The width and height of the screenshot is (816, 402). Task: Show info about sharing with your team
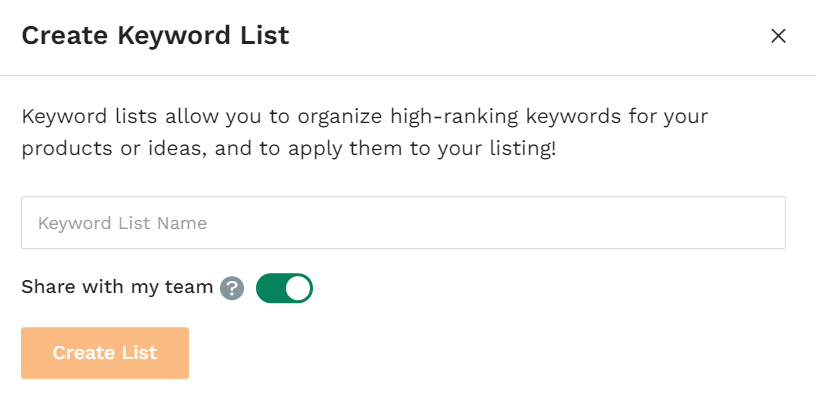point(232,288)
